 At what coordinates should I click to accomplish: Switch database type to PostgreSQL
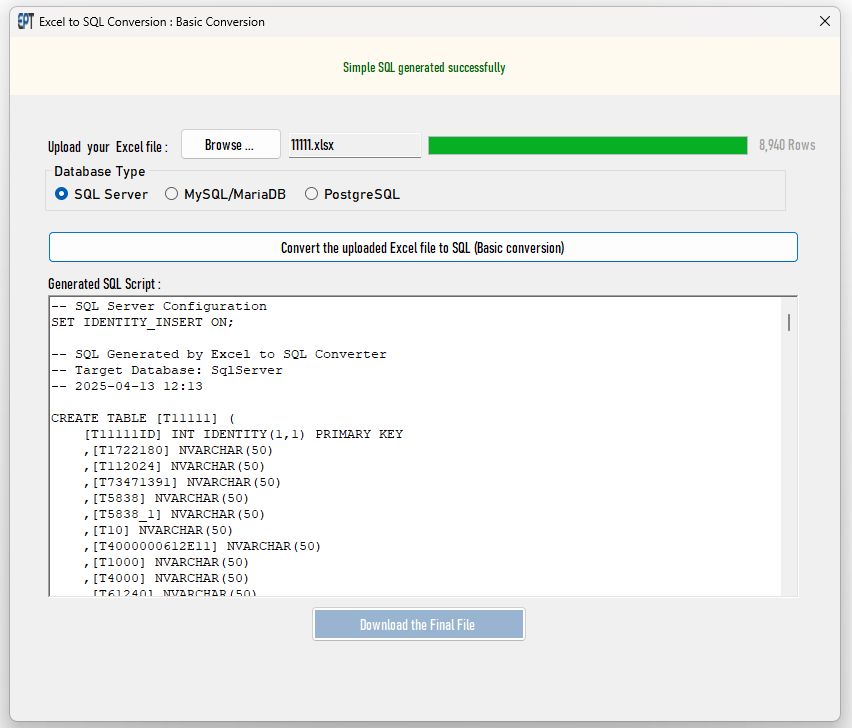click(x=312, y=194)
